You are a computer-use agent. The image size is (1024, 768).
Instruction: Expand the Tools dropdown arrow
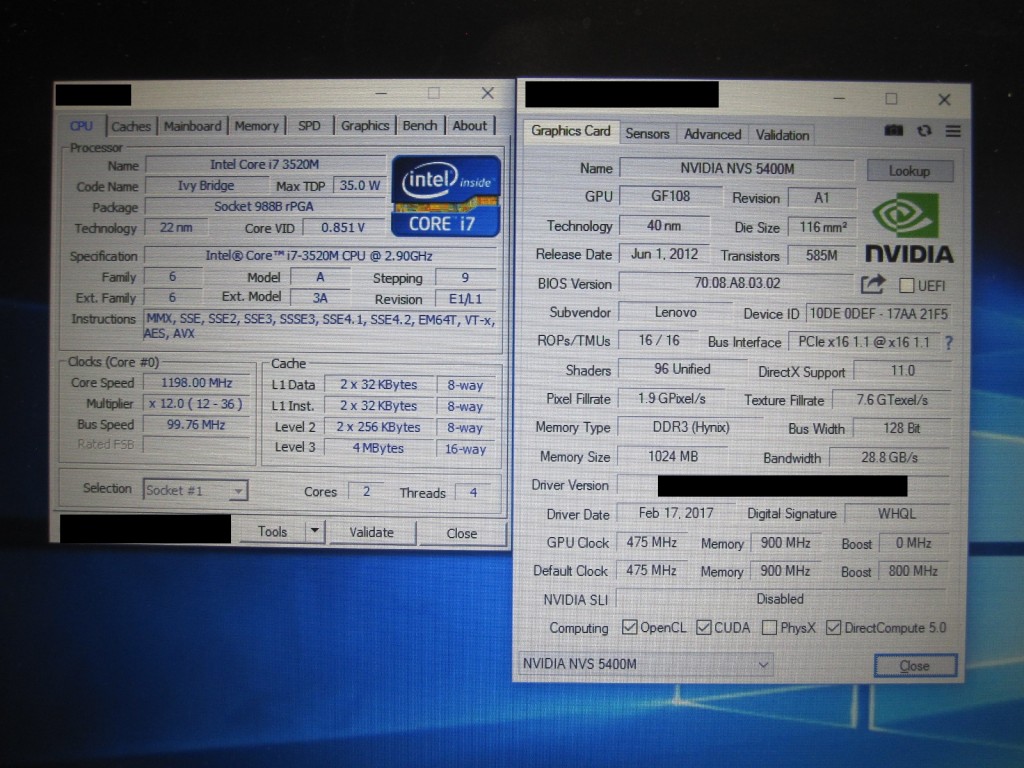[x=315, y=531]
